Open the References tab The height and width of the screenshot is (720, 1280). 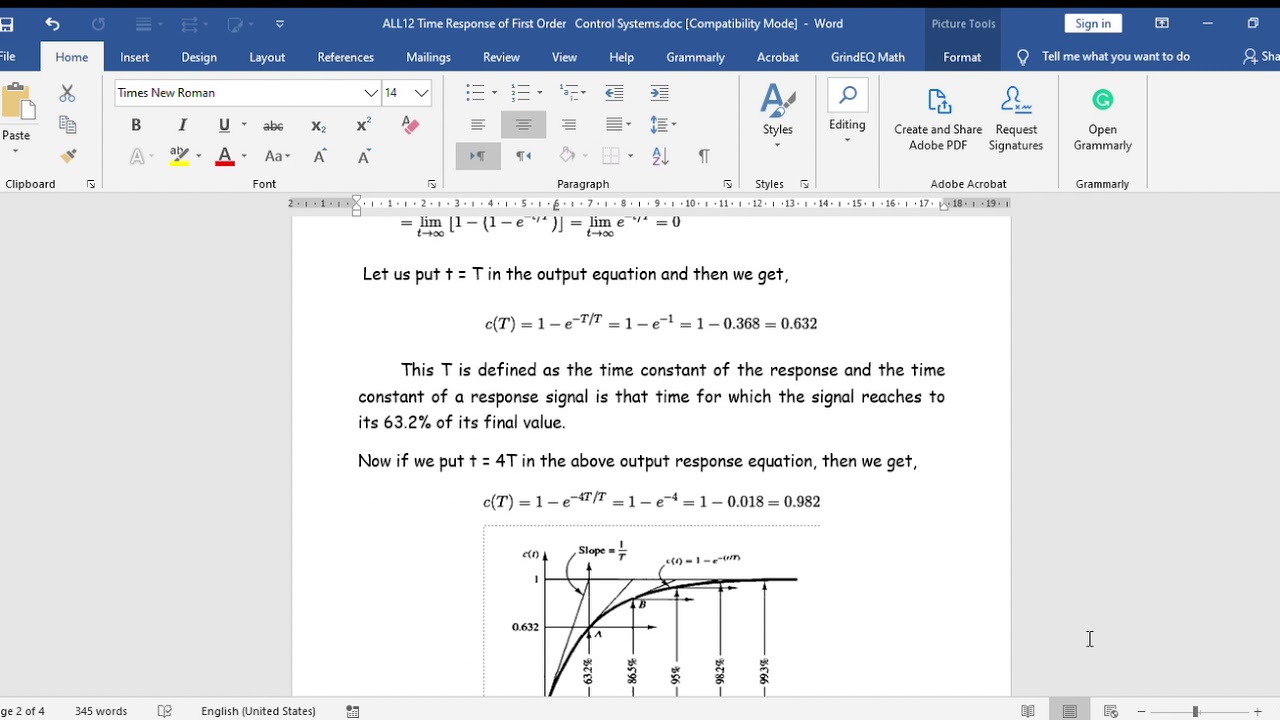tap(345, 57)
